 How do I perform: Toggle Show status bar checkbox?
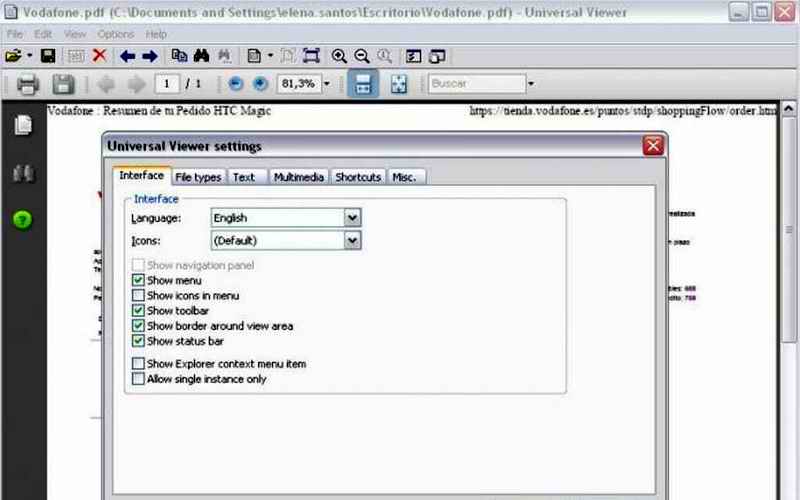point(138,341)
